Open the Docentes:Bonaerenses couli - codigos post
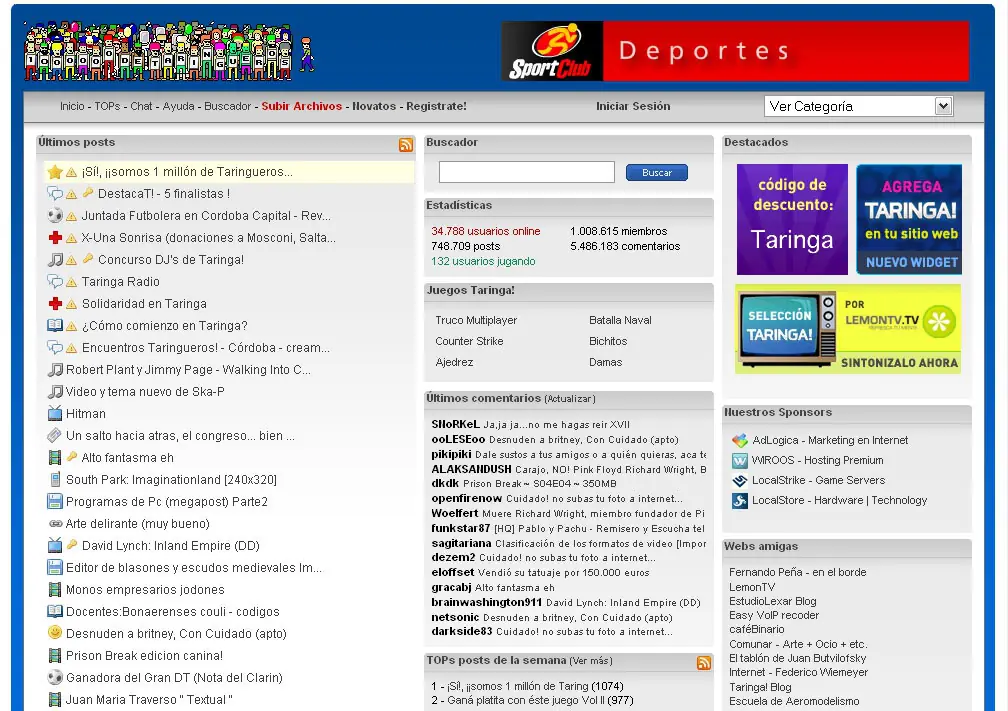Viewport: 1008px width, 711px height. (173, 611)
